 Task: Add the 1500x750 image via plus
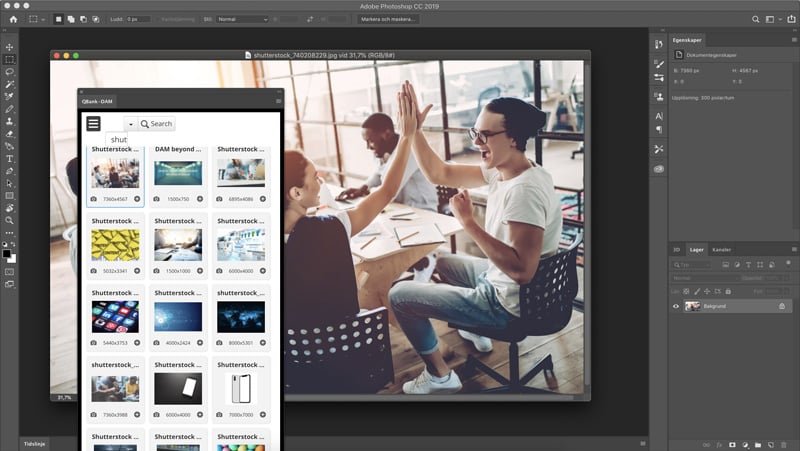pos(200,199)
